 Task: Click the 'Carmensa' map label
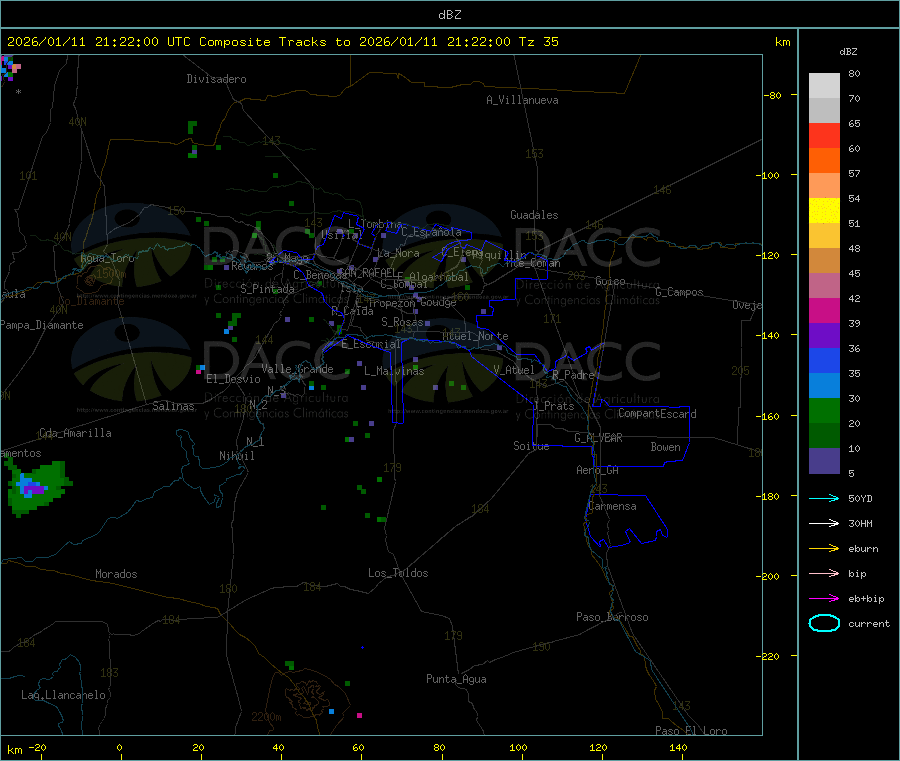click(x=612, y=506)
